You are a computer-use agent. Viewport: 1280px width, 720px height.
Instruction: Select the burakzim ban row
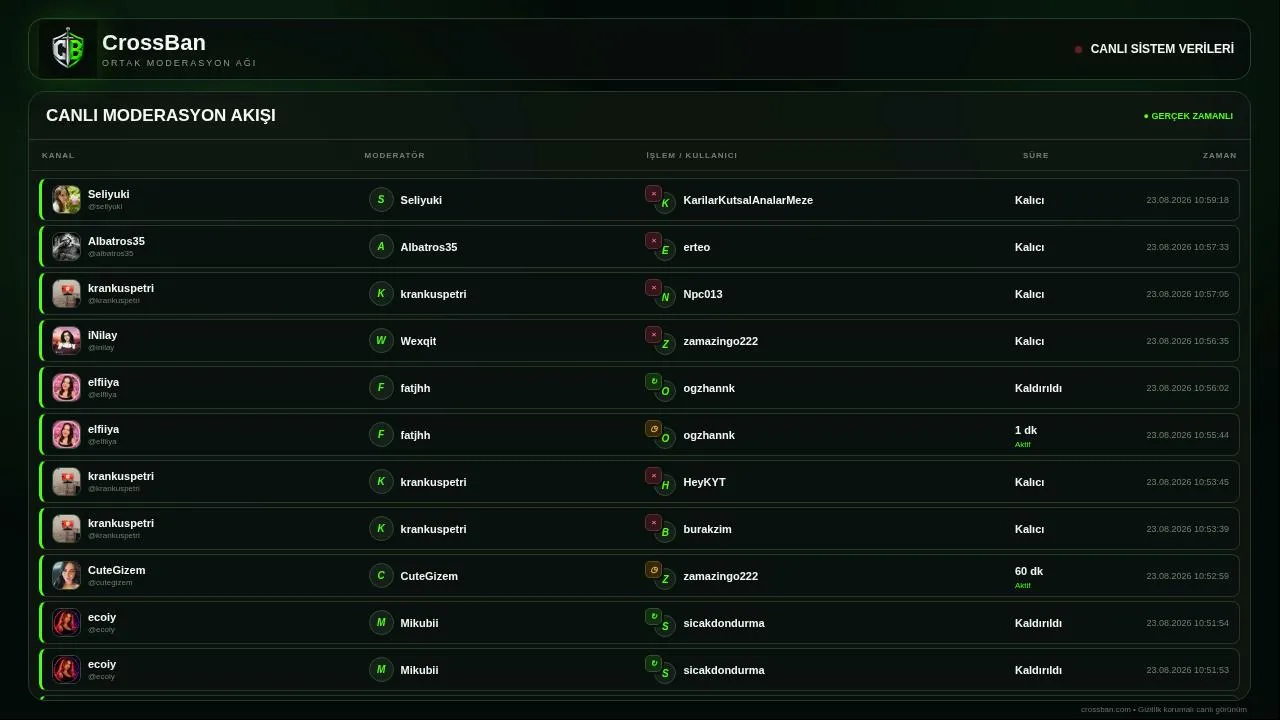pyautogui.click(x=640, y=529)
